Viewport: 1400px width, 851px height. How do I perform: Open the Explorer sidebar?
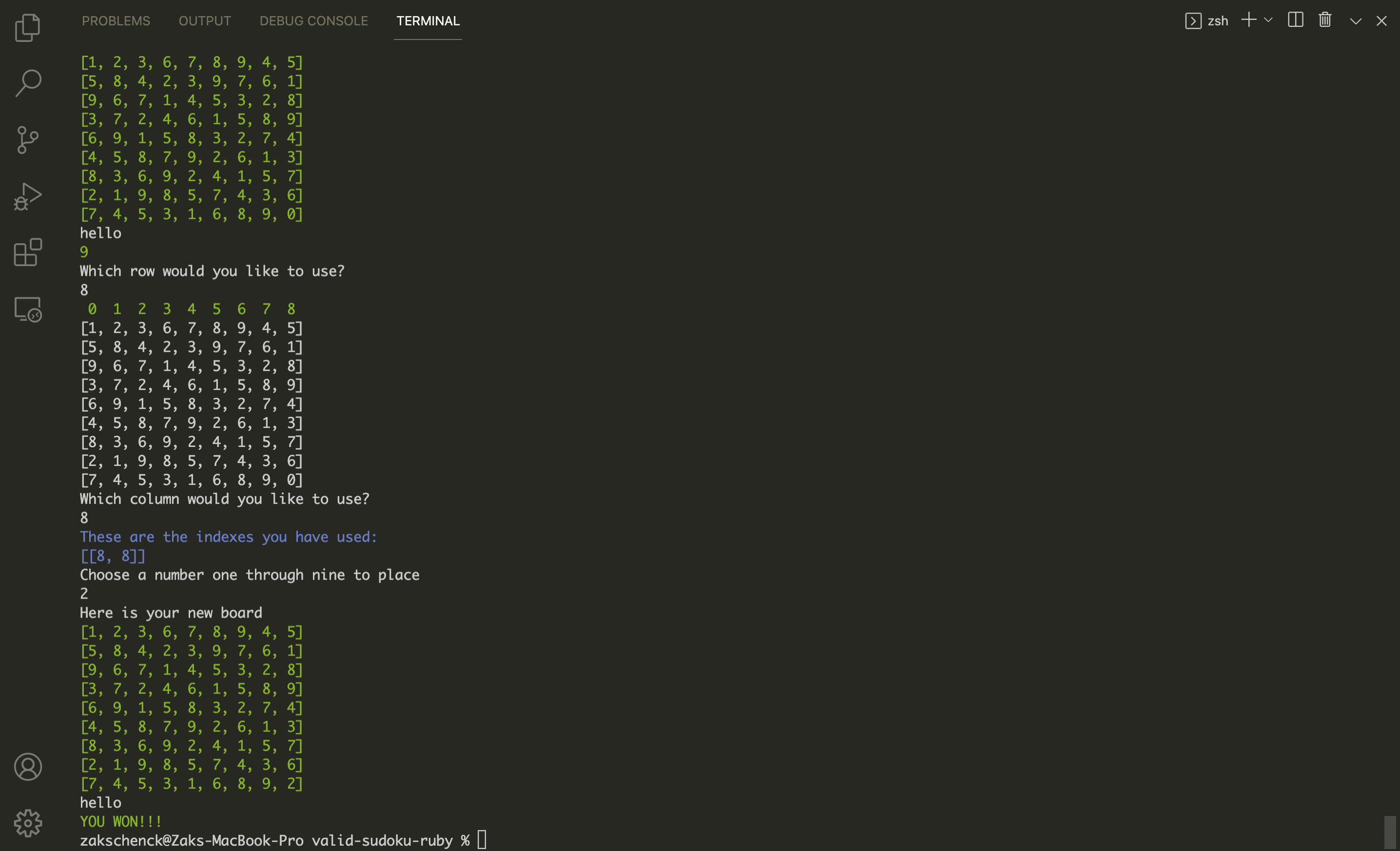point(27,27)
